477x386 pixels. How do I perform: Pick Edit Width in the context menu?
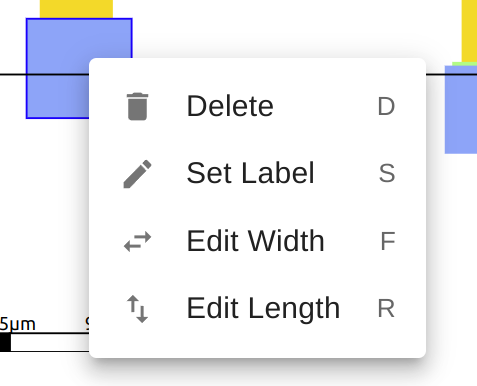point(257,241)
